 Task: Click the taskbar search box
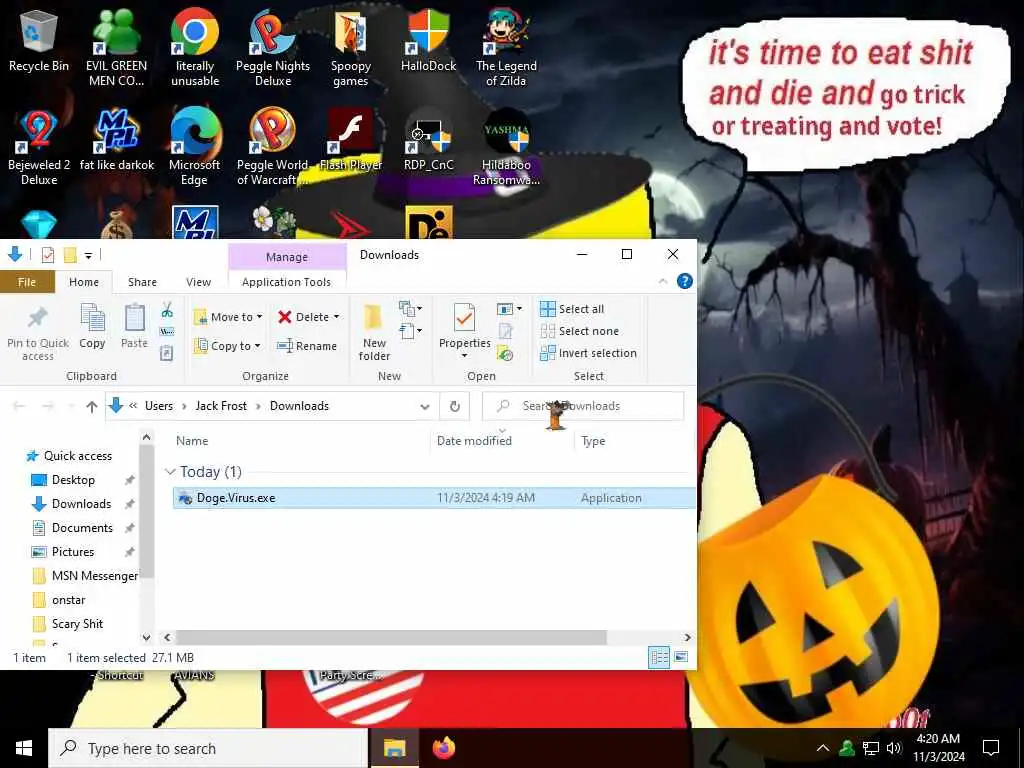[208, 748]
